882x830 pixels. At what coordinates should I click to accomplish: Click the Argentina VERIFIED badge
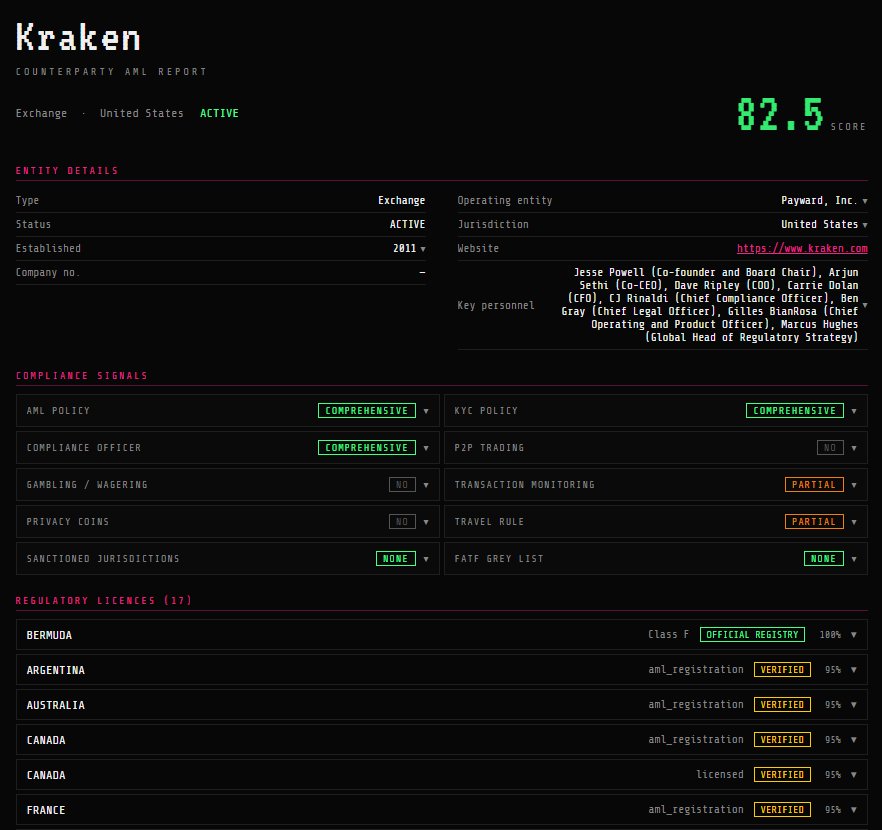coord(782,670)
